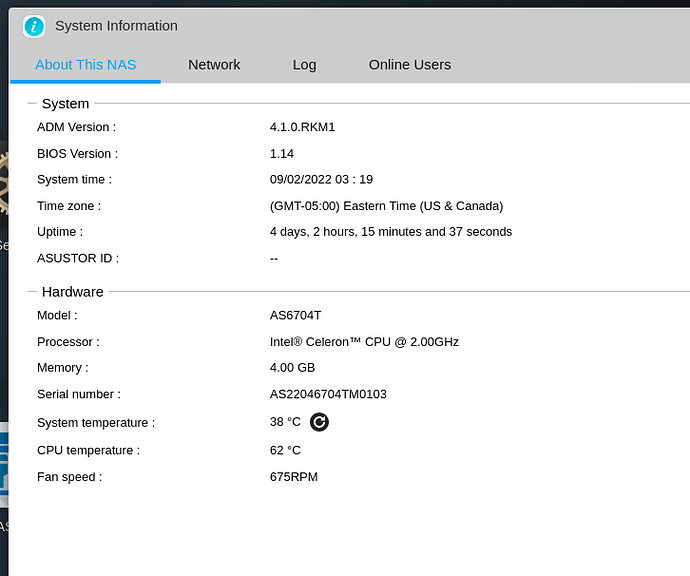The image size is (690, 576).
Task: Open the Network tab
Action: pyautogui.click(x=214, y=65)
